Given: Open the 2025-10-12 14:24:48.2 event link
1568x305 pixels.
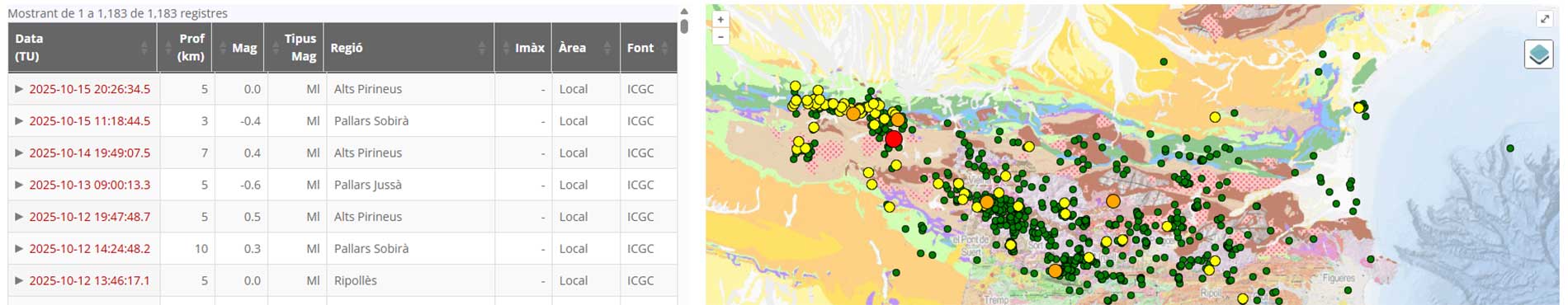Looking at the screenshot, I should pyautogui.click(x=90, y=249).
